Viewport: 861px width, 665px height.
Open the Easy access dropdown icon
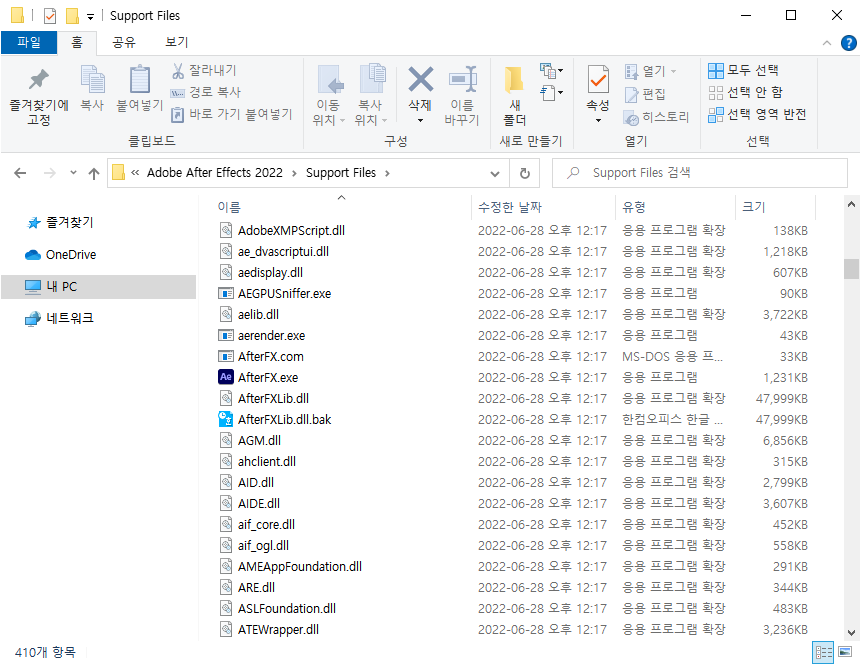point(551,93)
